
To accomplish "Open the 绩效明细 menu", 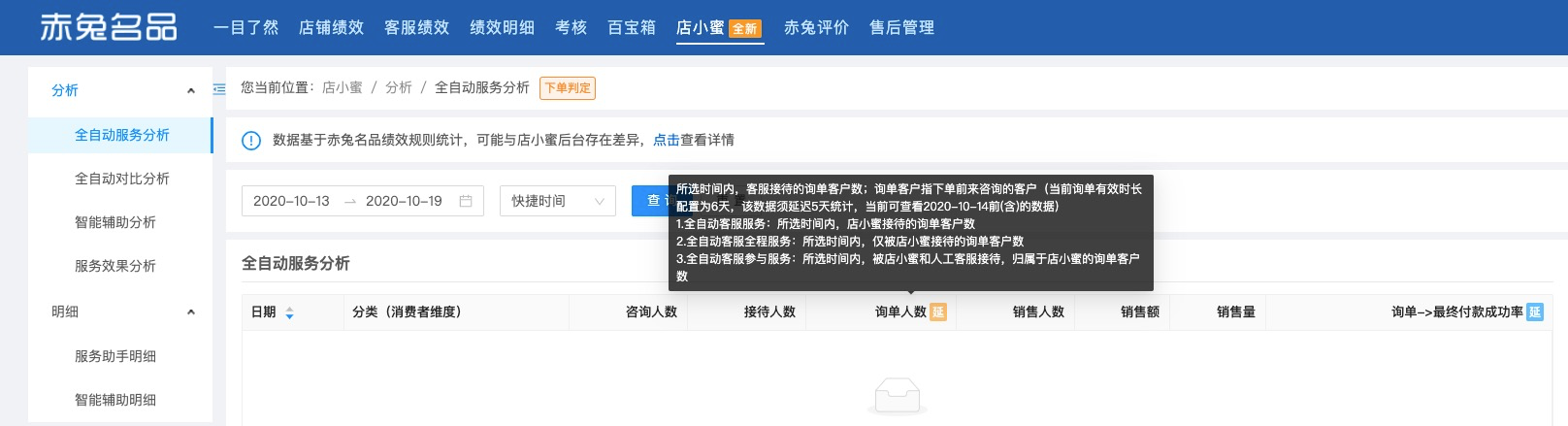I will pyautogui.click(x=502, y=27).
